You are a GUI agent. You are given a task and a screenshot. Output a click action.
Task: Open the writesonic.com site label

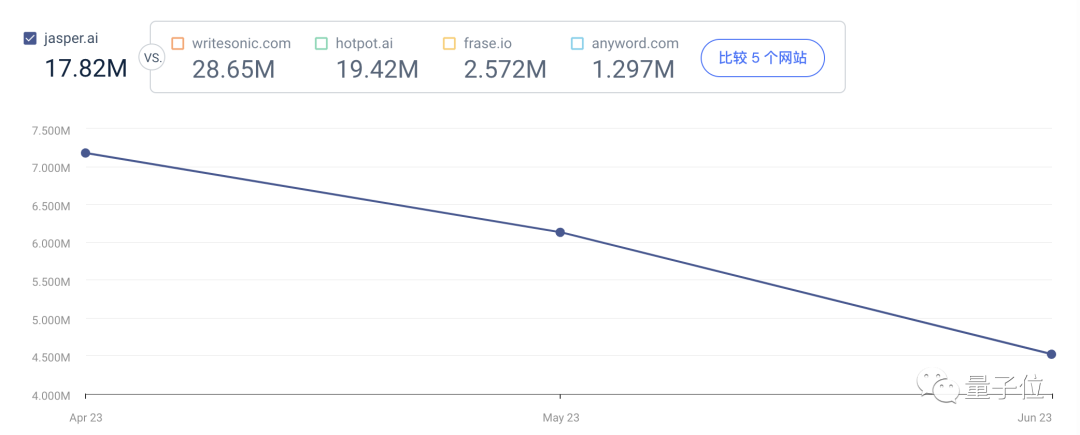point(241,43)
